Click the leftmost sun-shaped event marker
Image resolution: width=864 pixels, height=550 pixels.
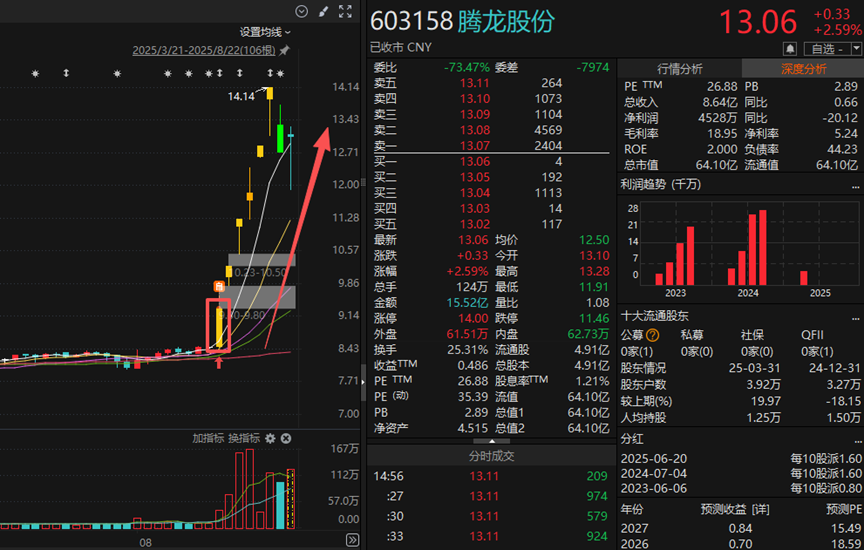(x=35, y=73)
